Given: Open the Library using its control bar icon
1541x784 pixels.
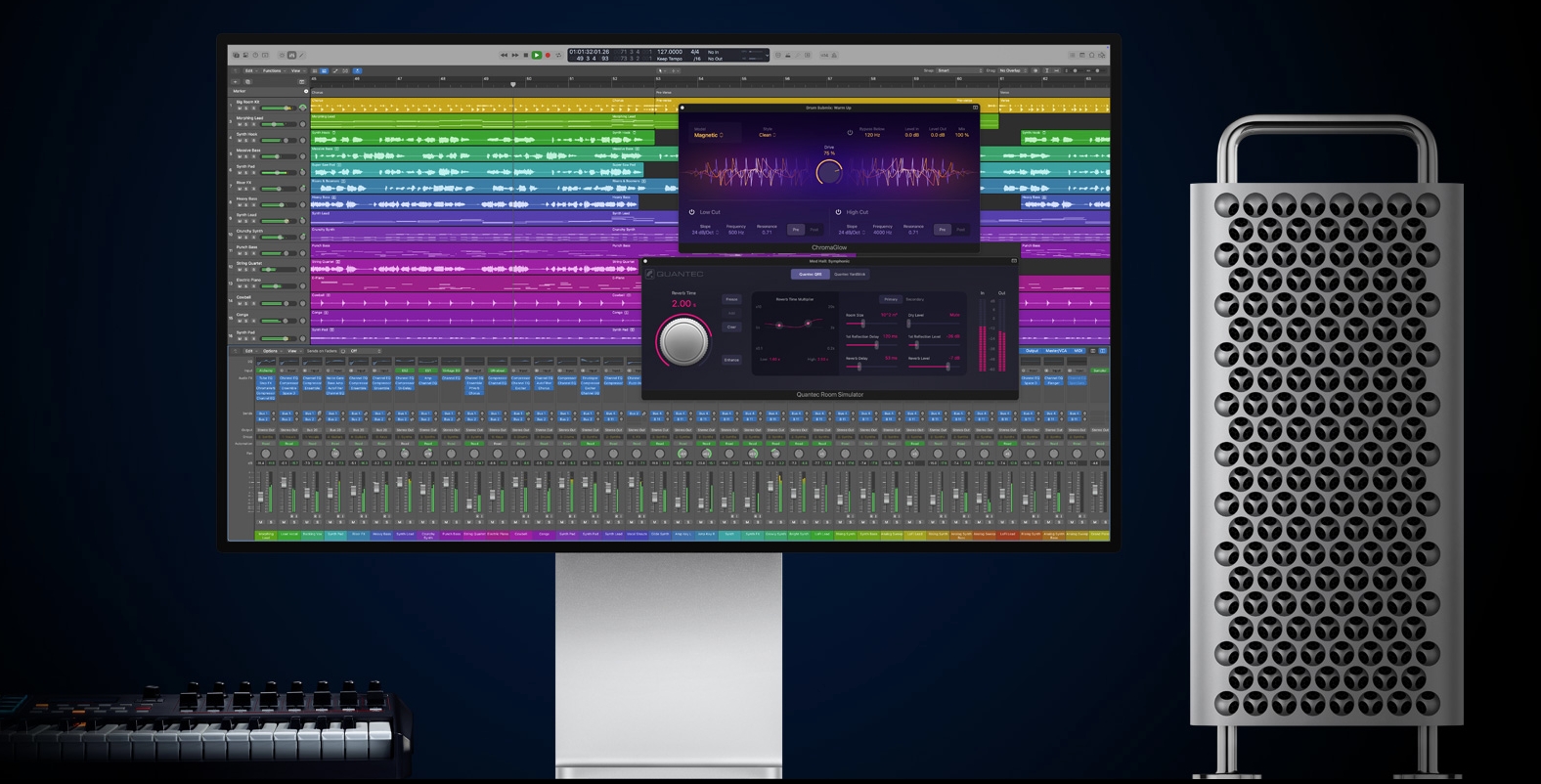Looking at the screenshot, I should (236, 55).
